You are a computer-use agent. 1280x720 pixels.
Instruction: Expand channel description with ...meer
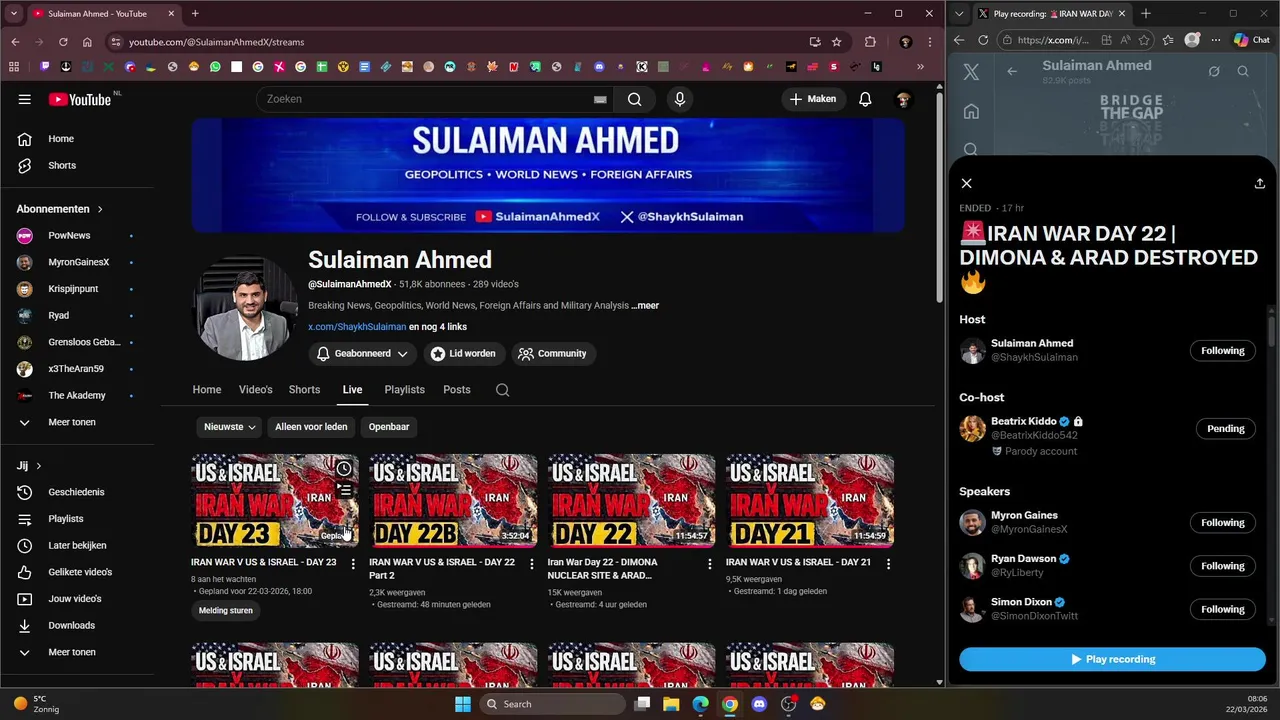(x=645, y=306)
